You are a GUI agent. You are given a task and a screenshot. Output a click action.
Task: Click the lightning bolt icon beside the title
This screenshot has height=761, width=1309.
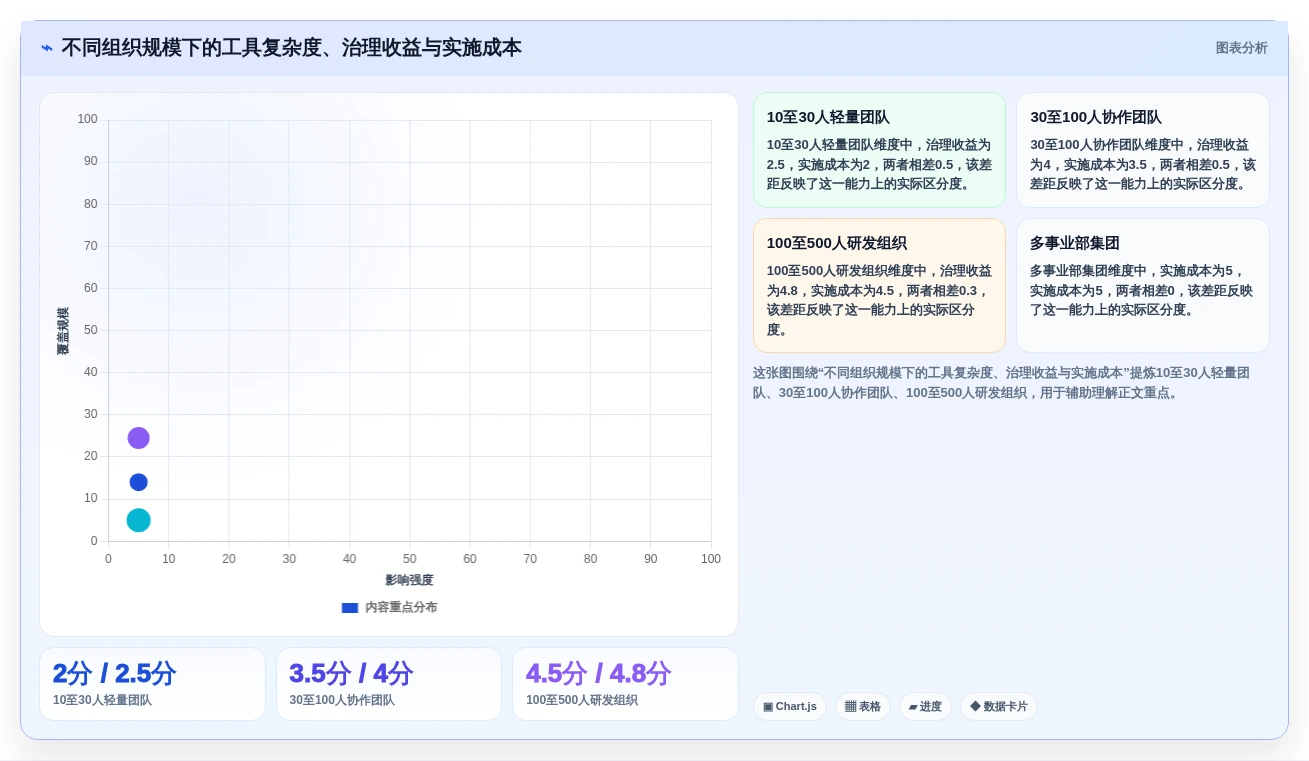point(47,48)
